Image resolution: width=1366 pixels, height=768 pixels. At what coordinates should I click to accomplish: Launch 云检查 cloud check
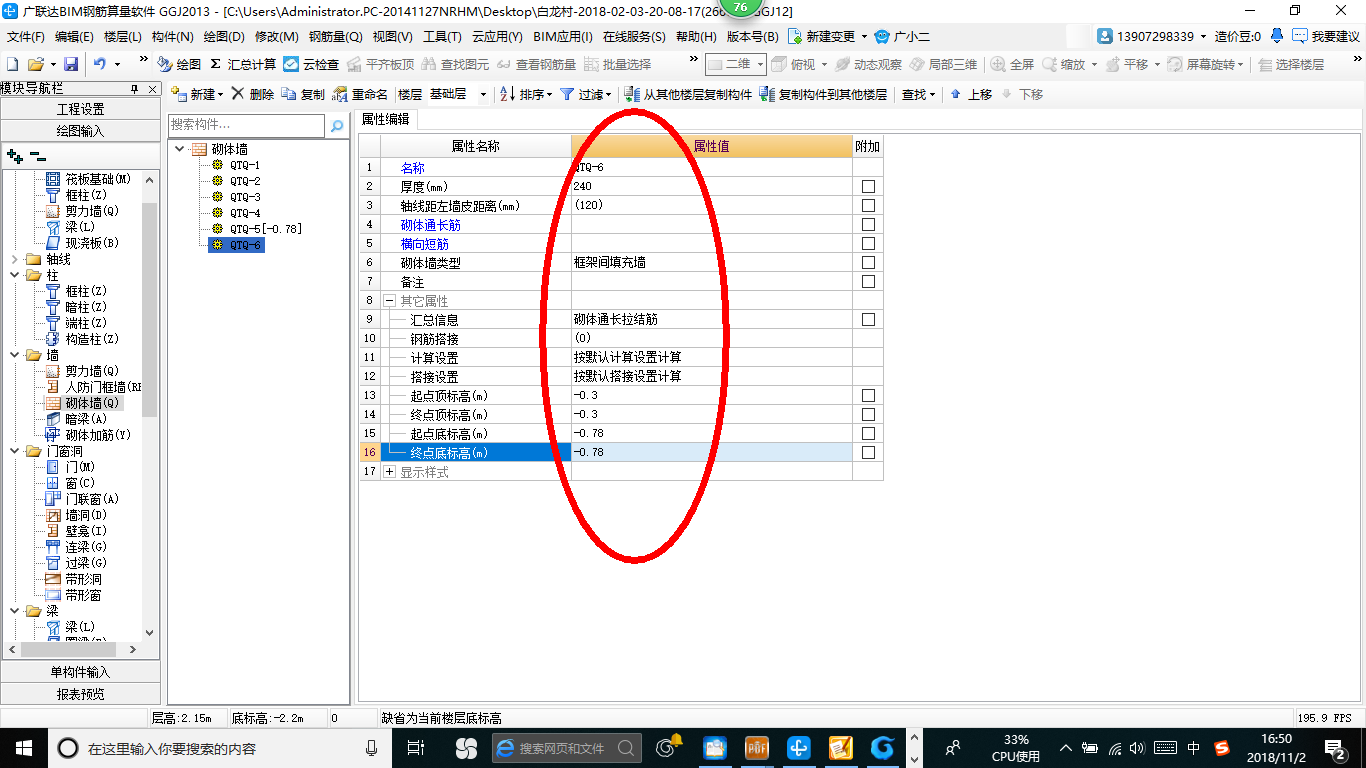(311, 64)
